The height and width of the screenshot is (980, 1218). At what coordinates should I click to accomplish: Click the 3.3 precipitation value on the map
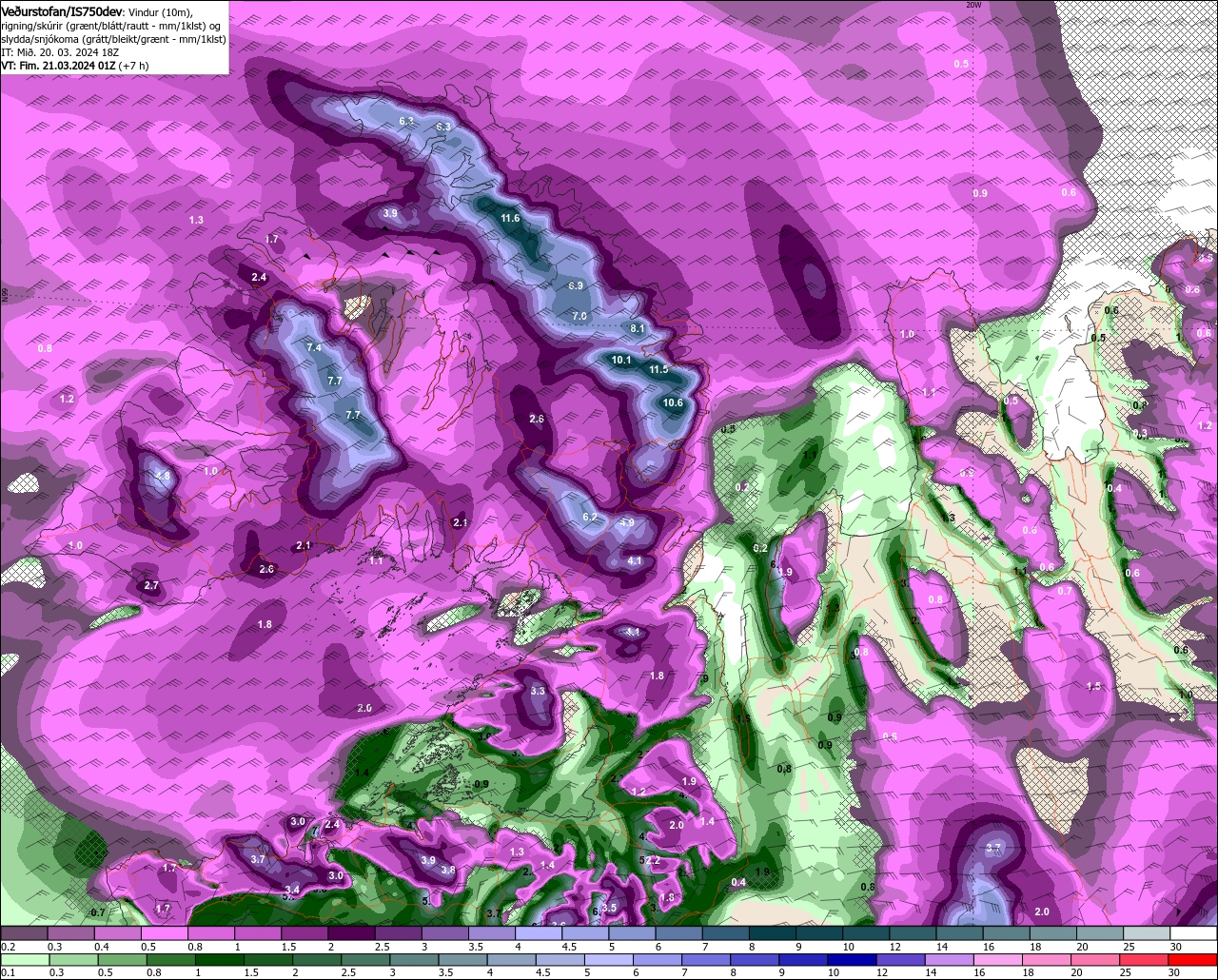tap(538, 691)
